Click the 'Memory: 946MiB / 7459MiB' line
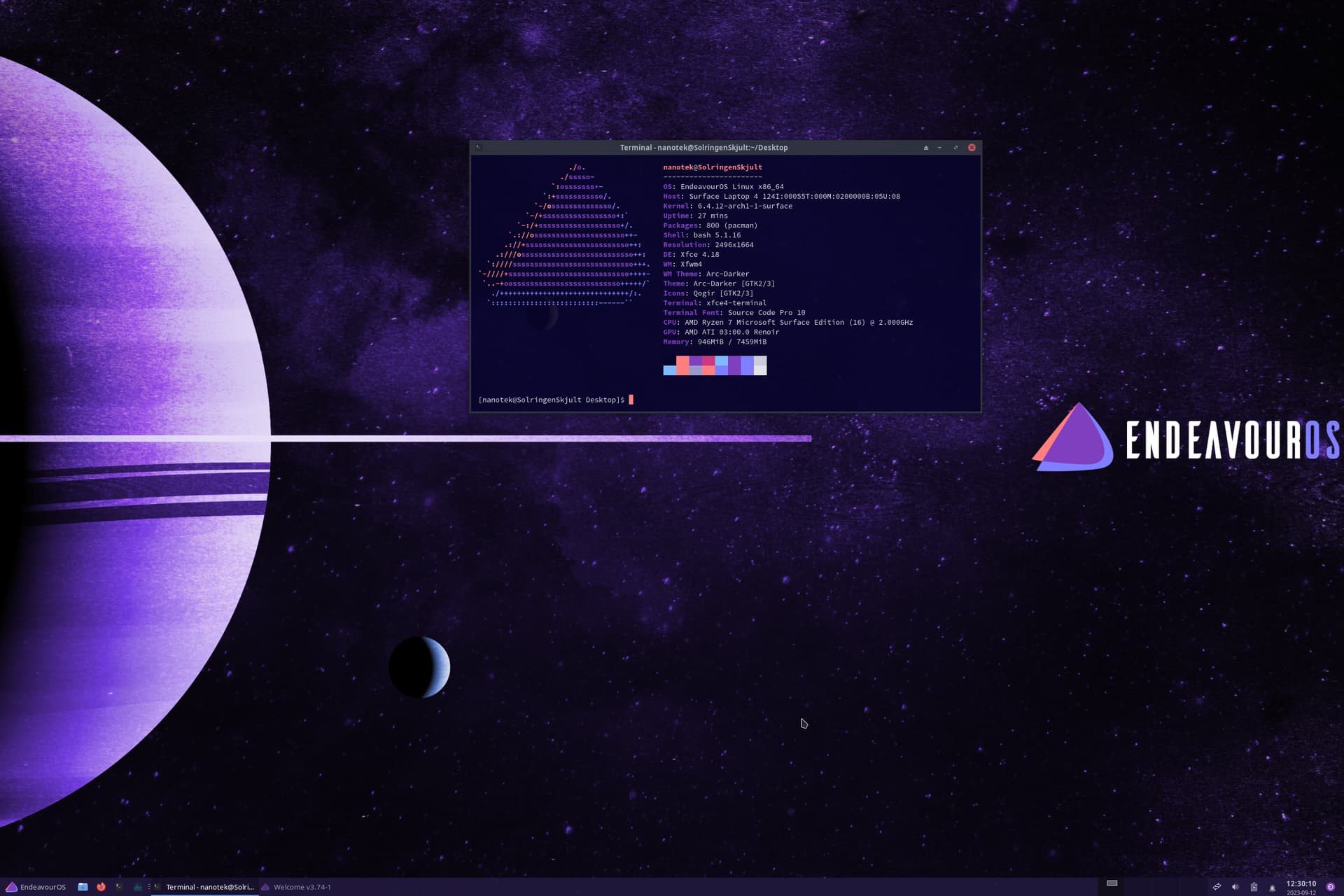The height and width of the screenshot is (896, 1344). pos(715,342)
